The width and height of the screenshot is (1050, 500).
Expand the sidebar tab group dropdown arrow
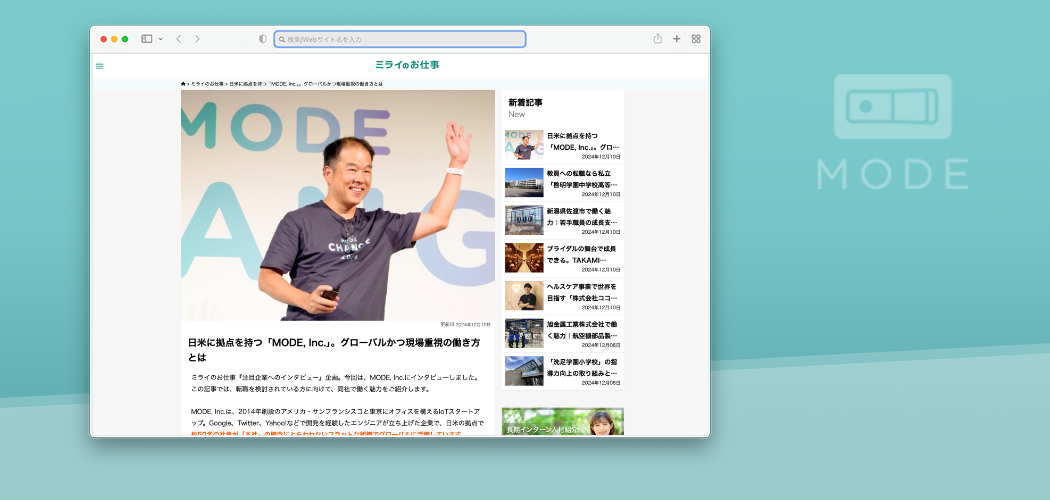pyautogui.click(x=160, y=39)
